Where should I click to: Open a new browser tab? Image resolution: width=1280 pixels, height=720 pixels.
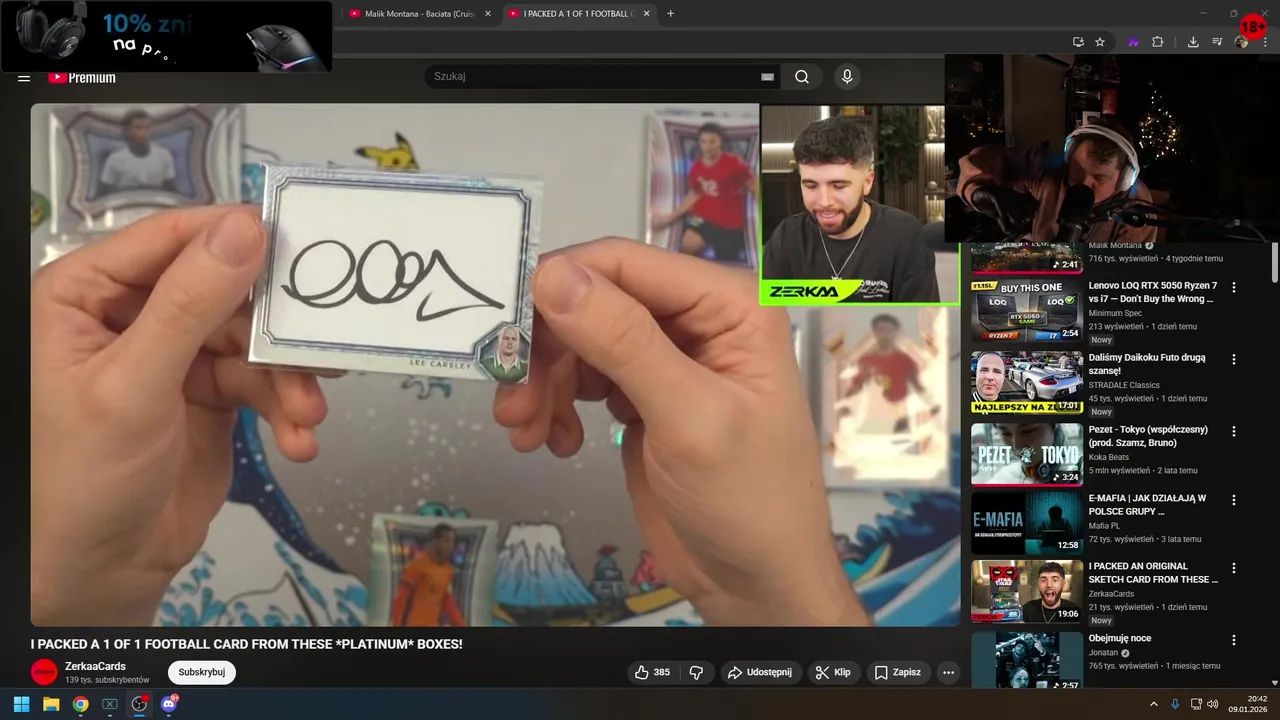pos(670,14)
